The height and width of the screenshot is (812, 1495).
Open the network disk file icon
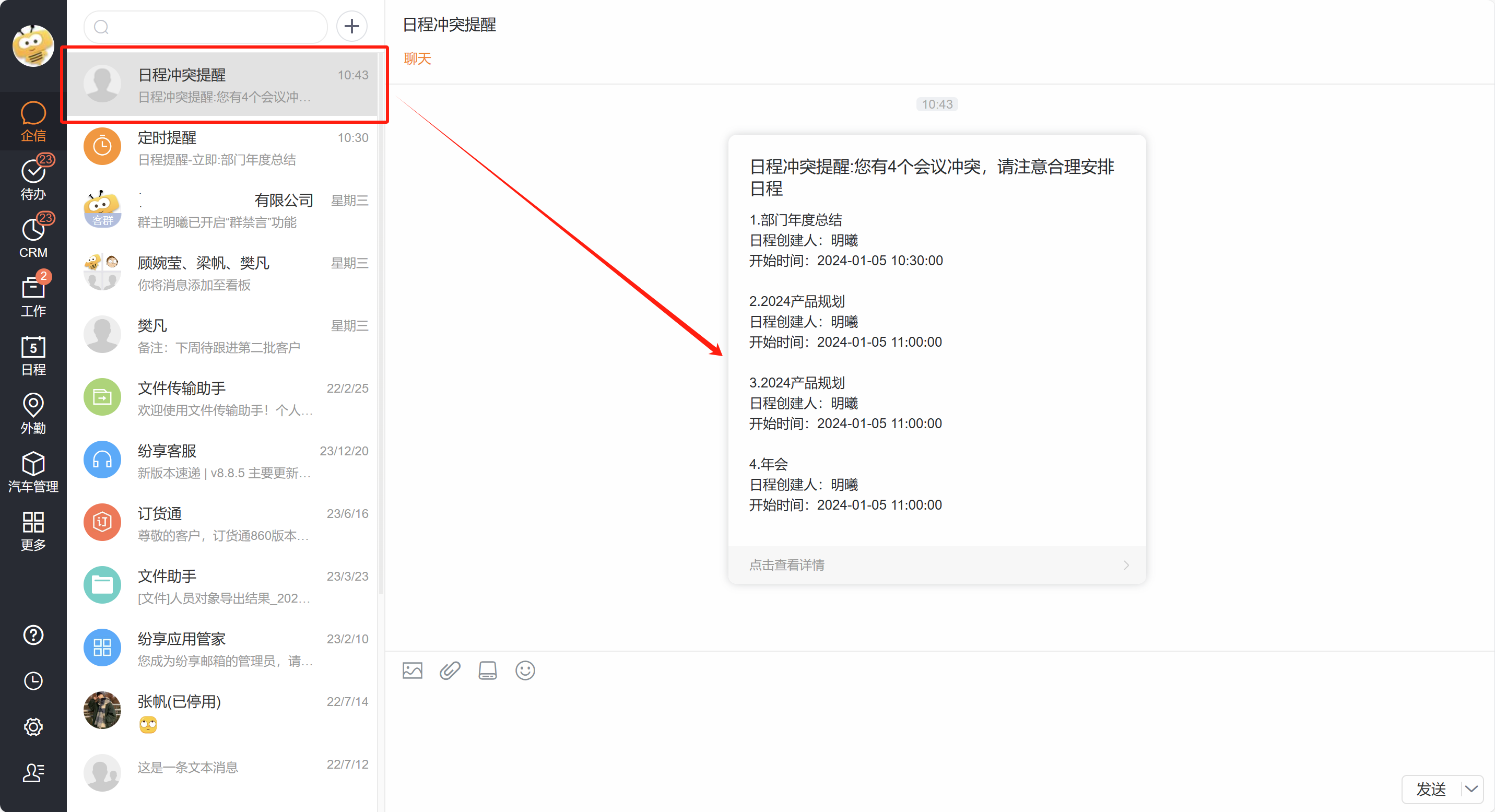tap(488, 670)
